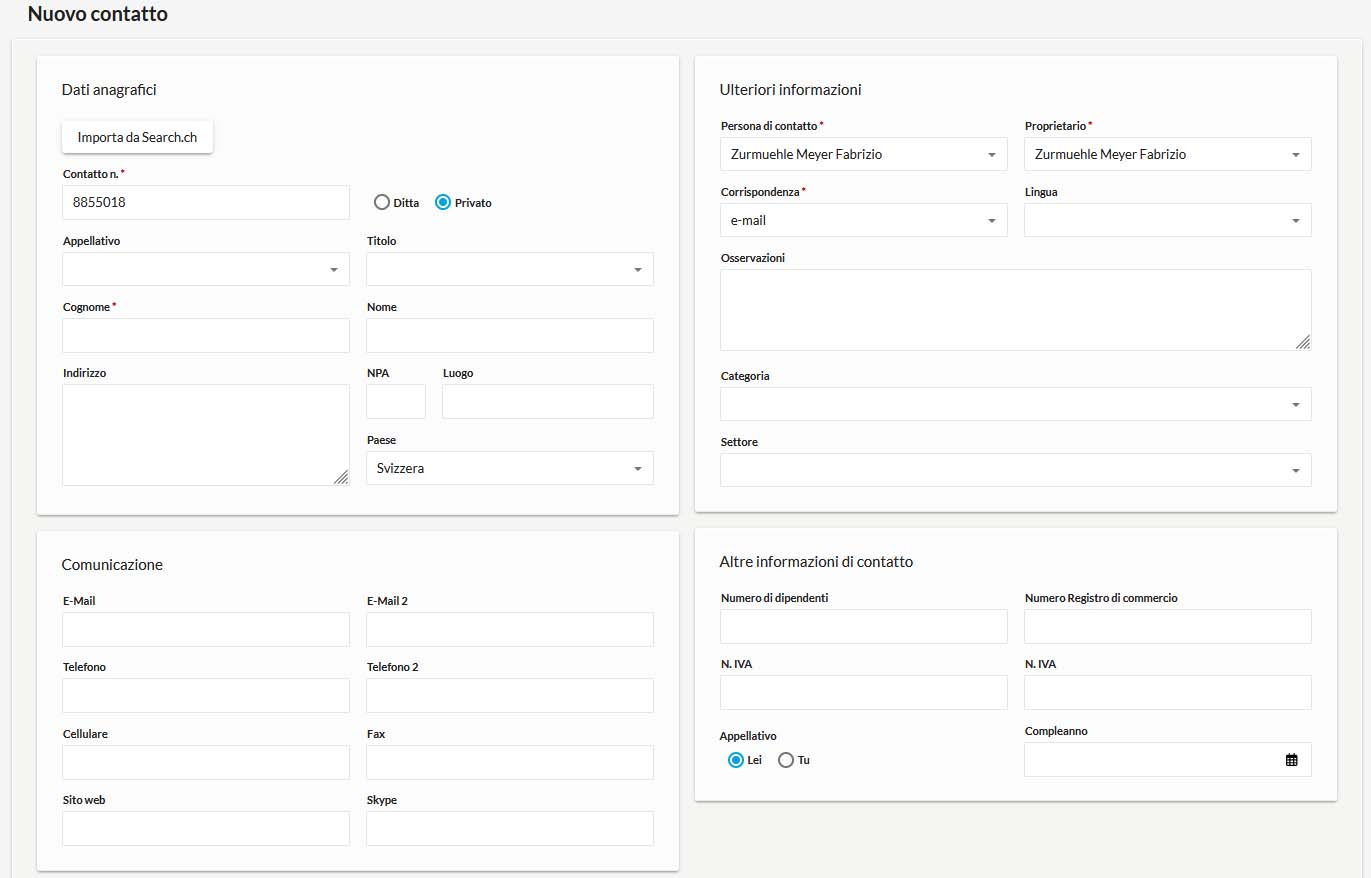Expand the Titolo dropdown
The height and width of the screenshot is (878, 1371).
[x=510, y=269]
